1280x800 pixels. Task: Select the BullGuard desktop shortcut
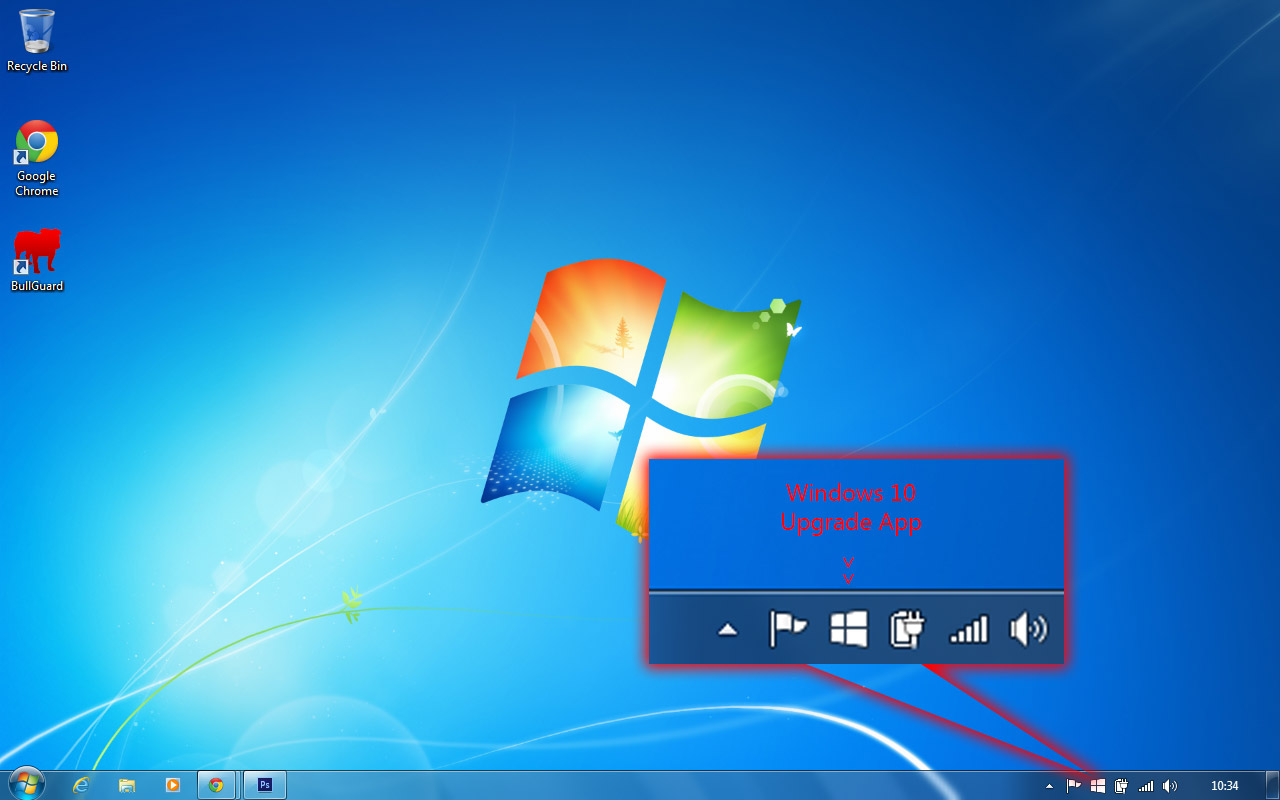37,260
